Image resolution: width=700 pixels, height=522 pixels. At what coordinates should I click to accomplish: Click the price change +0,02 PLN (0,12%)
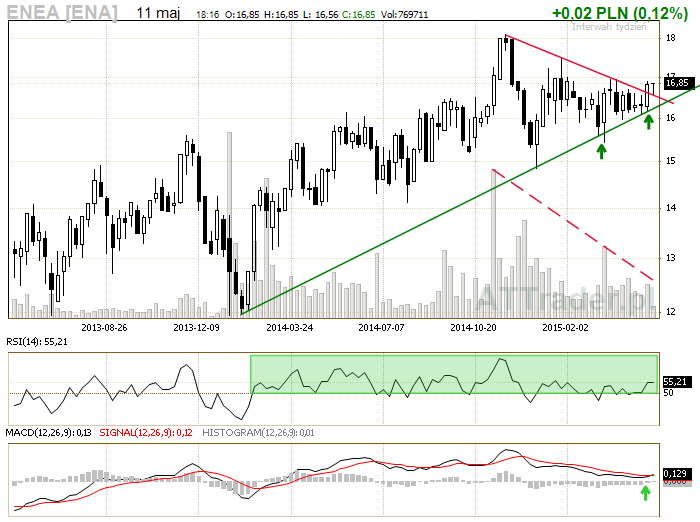(x=620, y=13)
